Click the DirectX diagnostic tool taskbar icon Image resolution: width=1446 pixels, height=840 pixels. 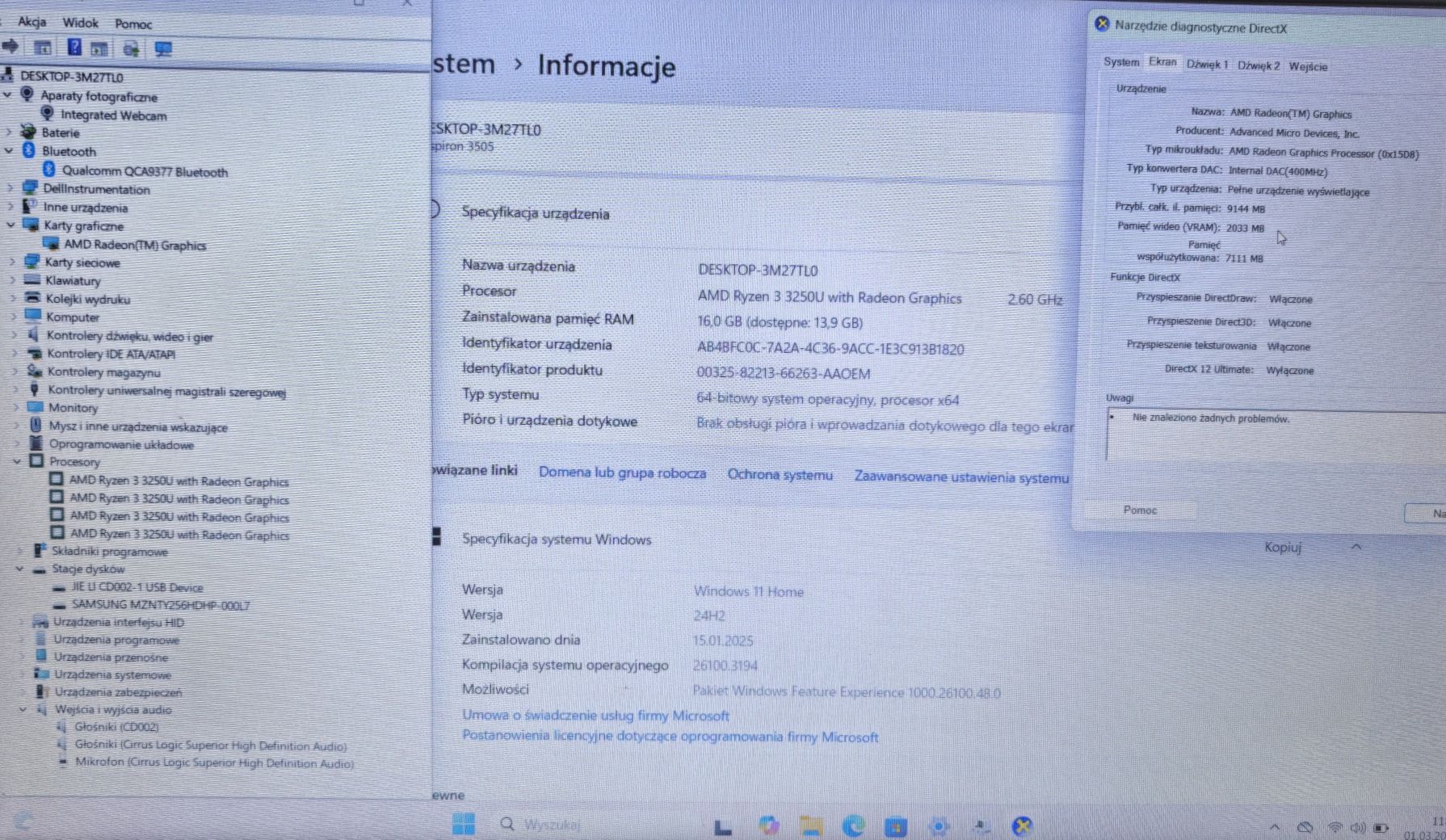pos(1022,825)
